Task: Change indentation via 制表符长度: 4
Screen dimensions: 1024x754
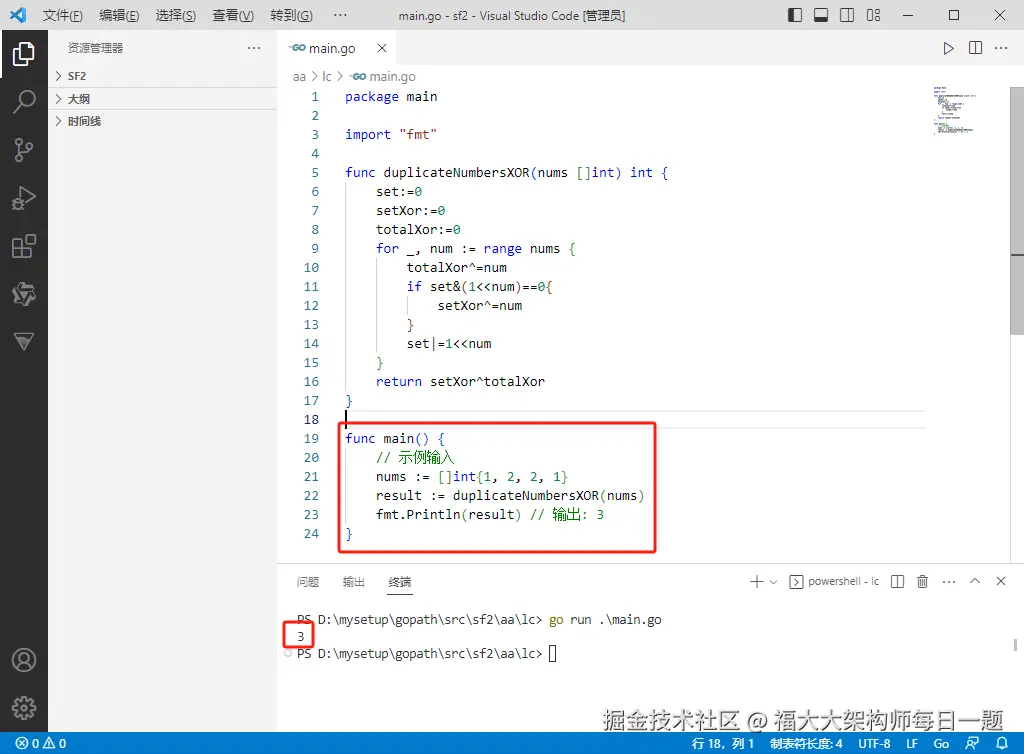Action: [x=806, y=744]
